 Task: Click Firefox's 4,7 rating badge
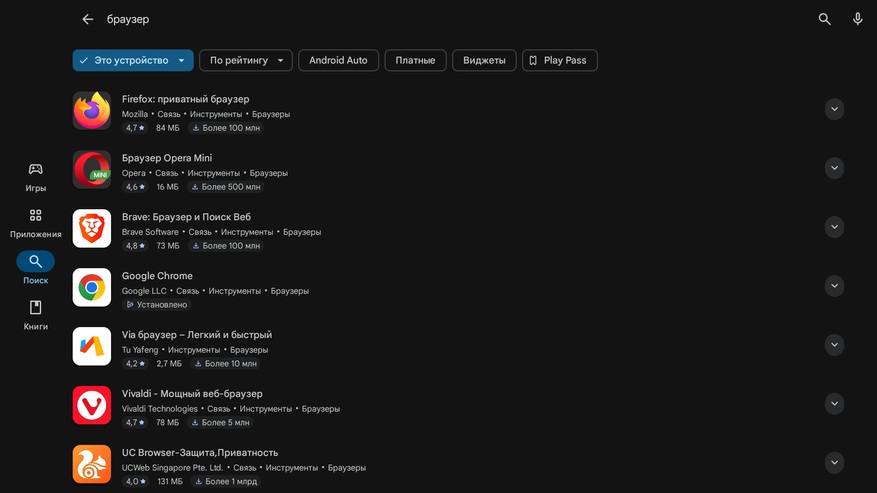coord(135,128)
